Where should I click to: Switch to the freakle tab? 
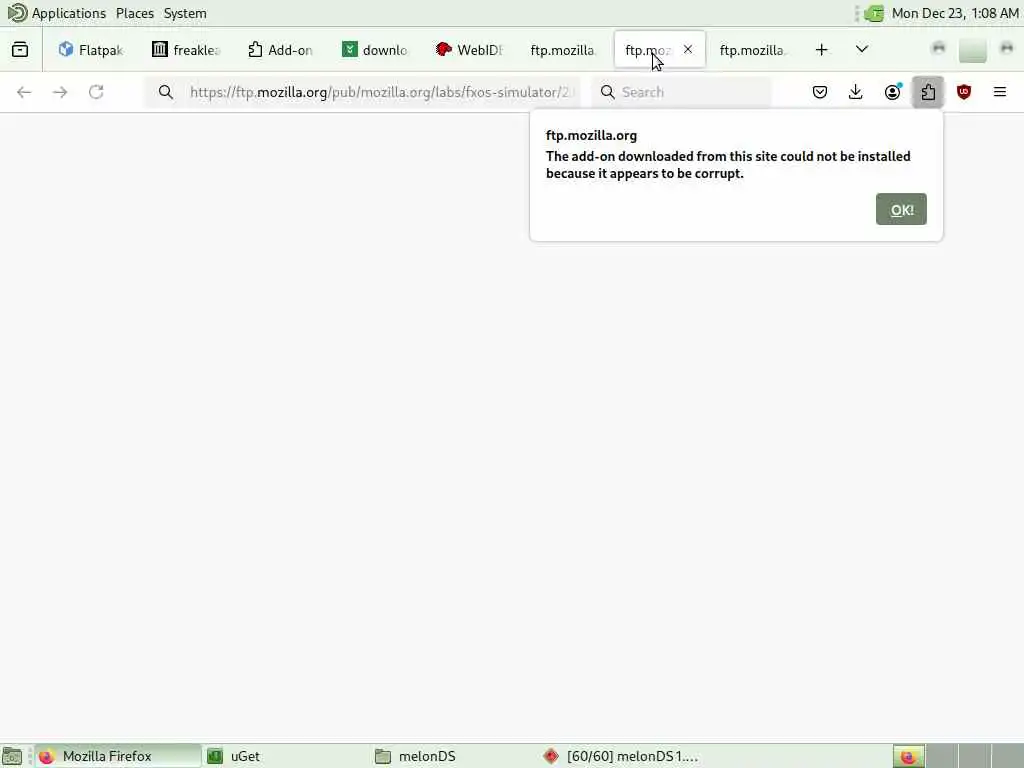(x=186, y=50)
